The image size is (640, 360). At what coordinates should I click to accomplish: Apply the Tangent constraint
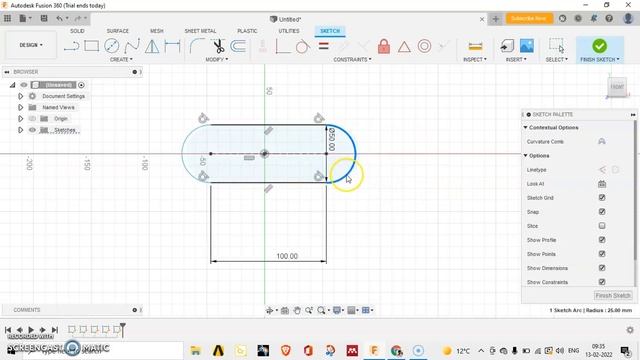[x=302, y=46]
